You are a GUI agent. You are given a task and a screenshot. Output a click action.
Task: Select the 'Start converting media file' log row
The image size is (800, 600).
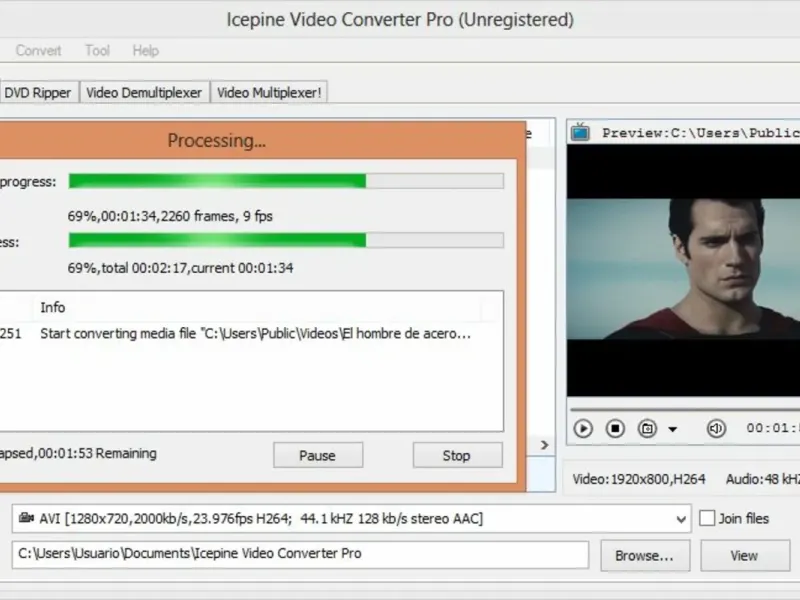251,334
